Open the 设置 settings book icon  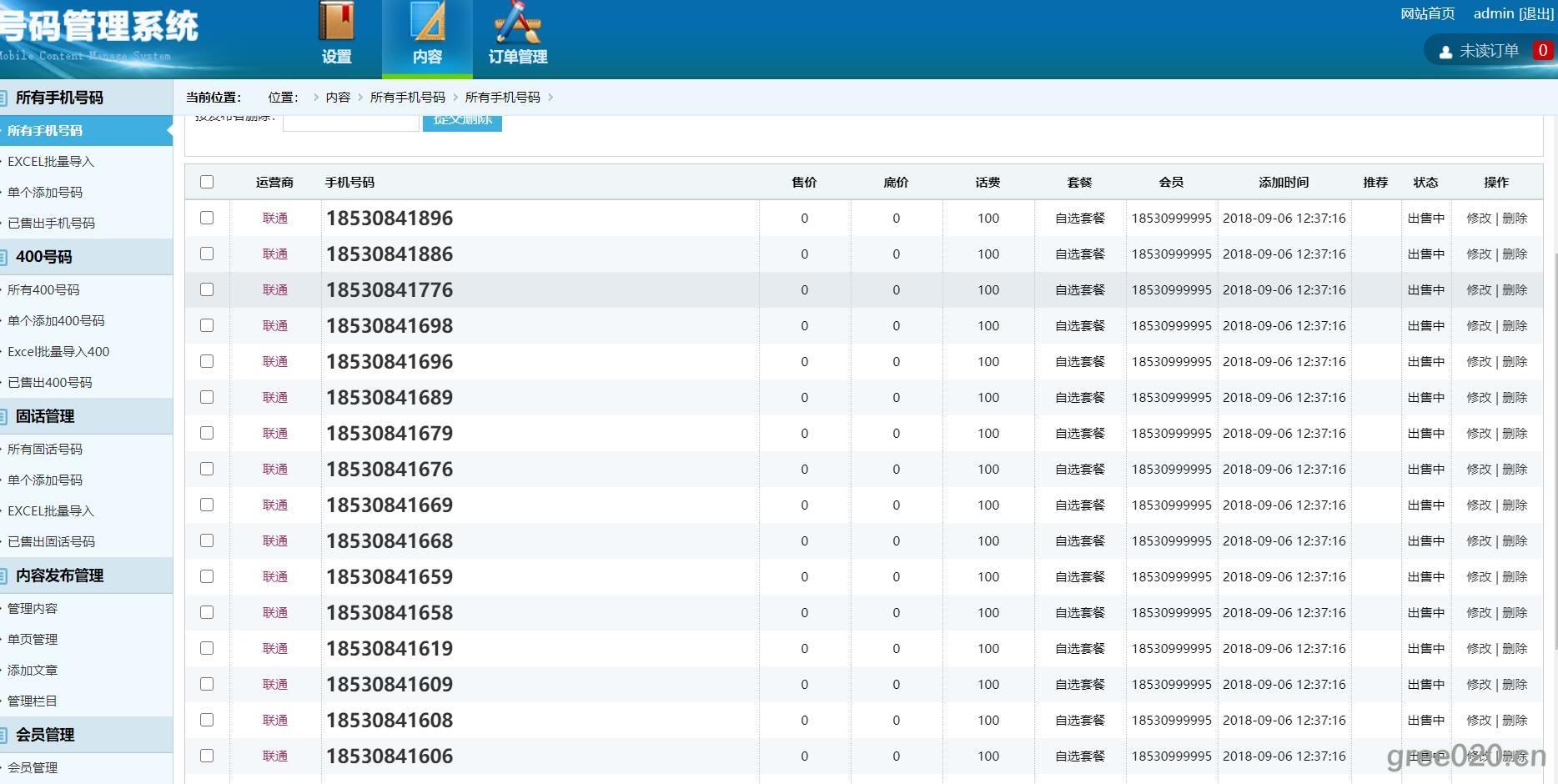pos(336,23)
